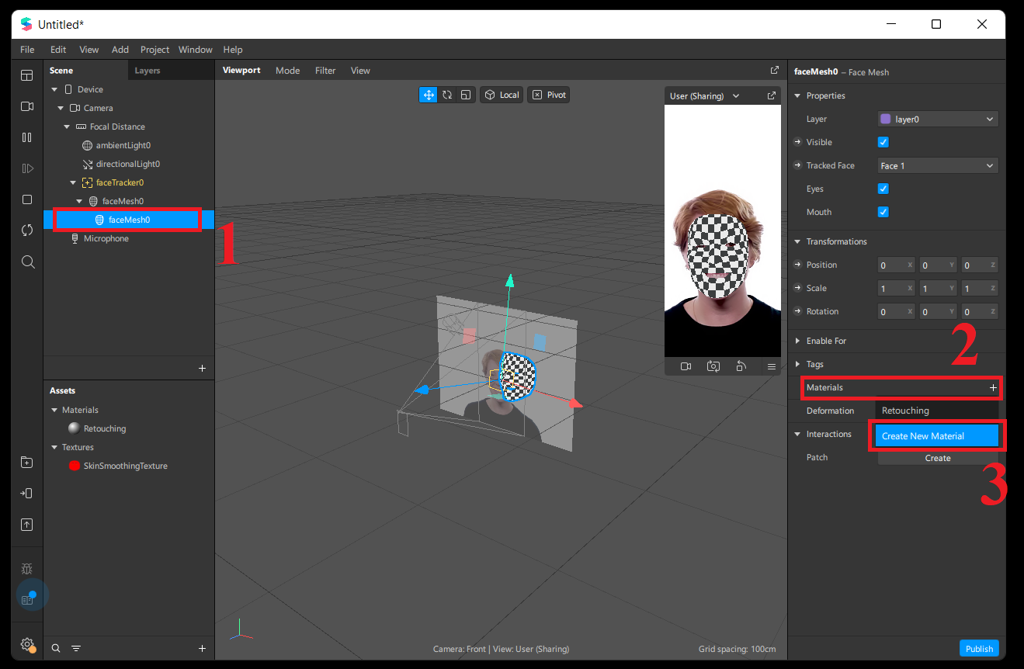Click the pause icon in left sidebar
This screenshot has width=1024, height=669.
pyautogui.click(x=27, y=137)
